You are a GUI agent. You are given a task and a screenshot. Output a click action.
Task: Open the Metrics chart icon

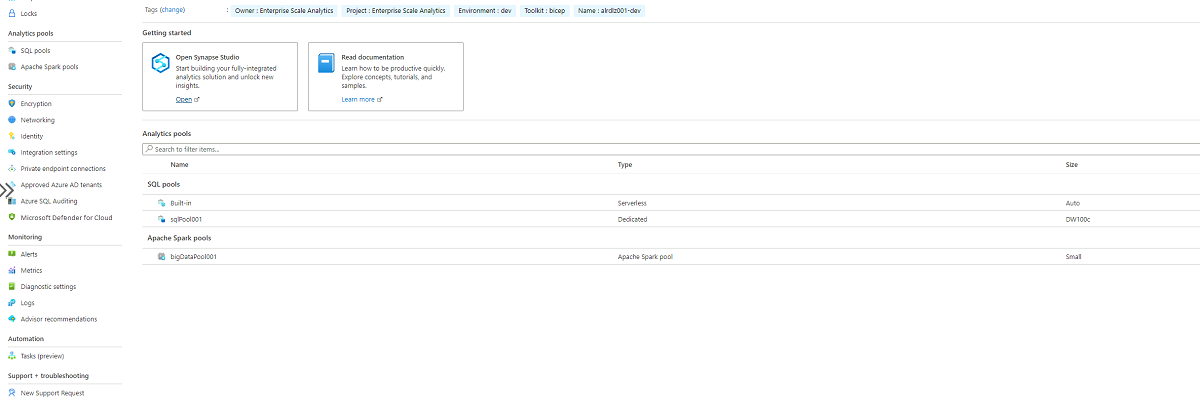[x=12, y=270]
